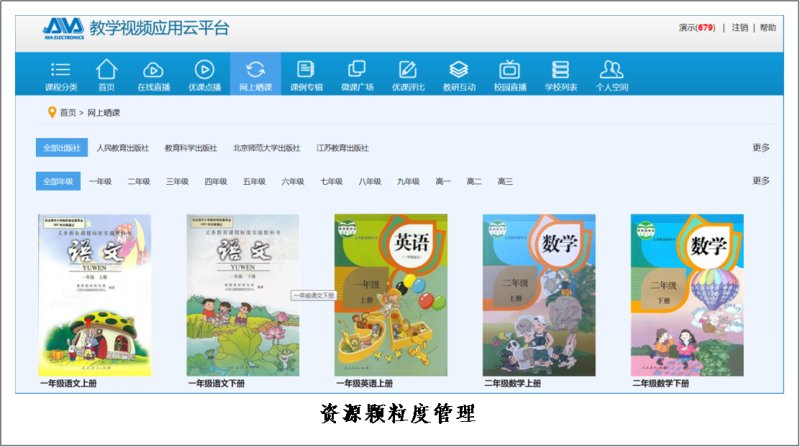Filter by 高二
The height and width of the screenshot is (447, 800).
tap(474, 181)
